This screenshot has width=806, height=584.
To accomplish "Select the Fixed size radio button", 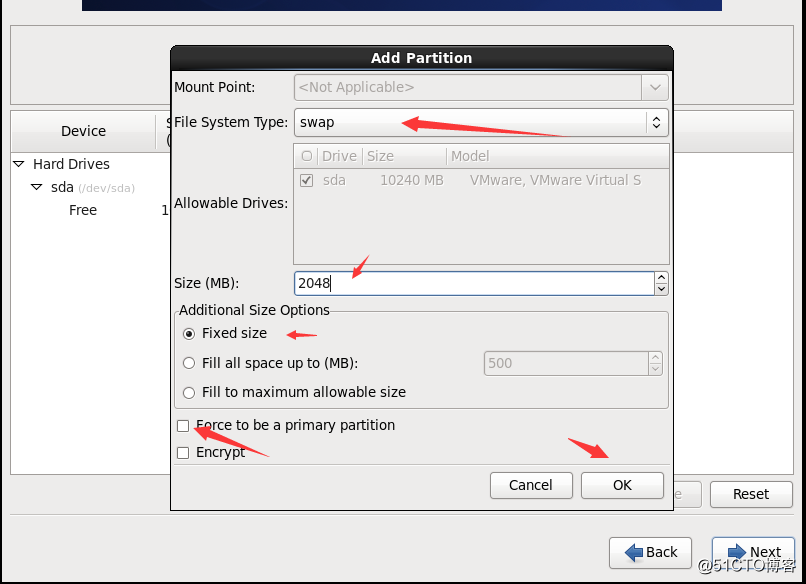I will [x=189, y=334].
